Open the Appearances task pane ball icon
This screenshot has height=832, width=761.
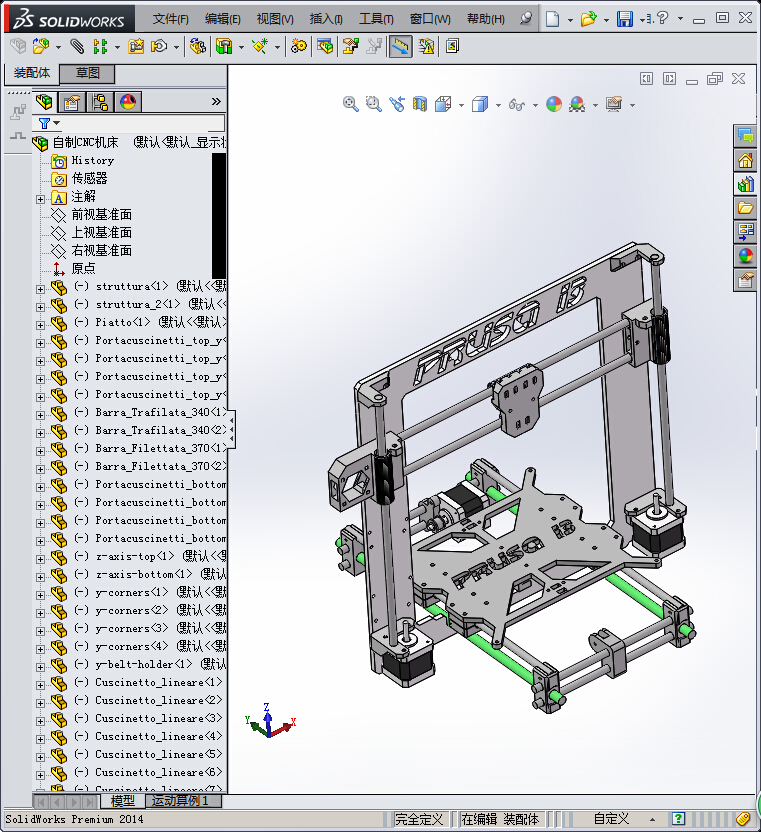coord(745,256)
